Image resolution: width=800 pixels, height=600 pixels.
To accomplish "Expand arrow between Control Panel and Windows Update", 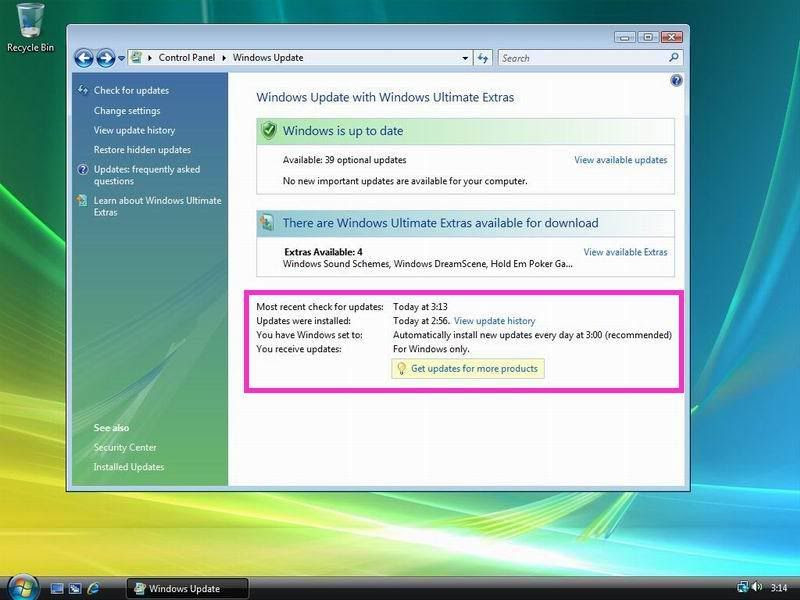I will 224,58.
